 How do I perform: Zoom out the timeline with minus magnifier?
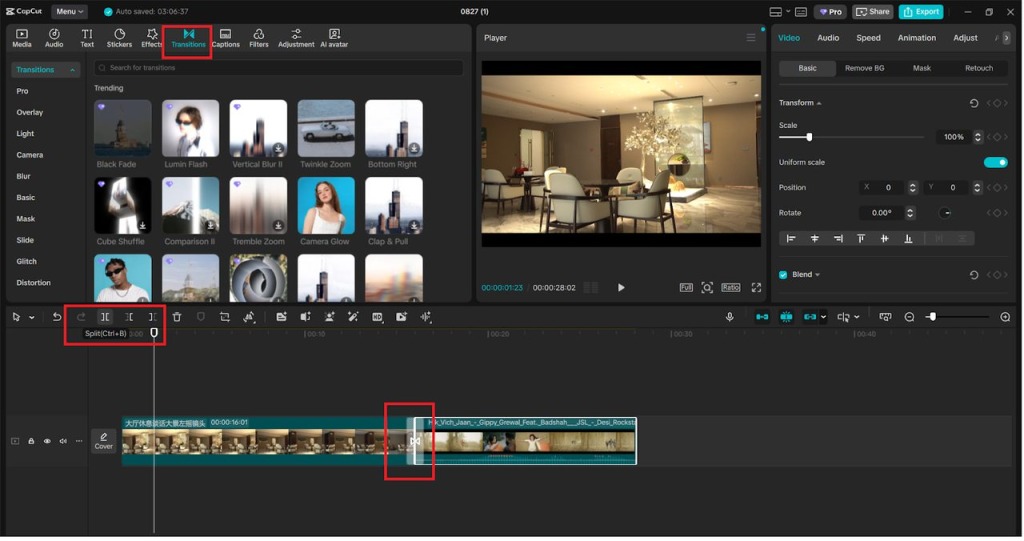pyautogui.click(x=909, y=317)
